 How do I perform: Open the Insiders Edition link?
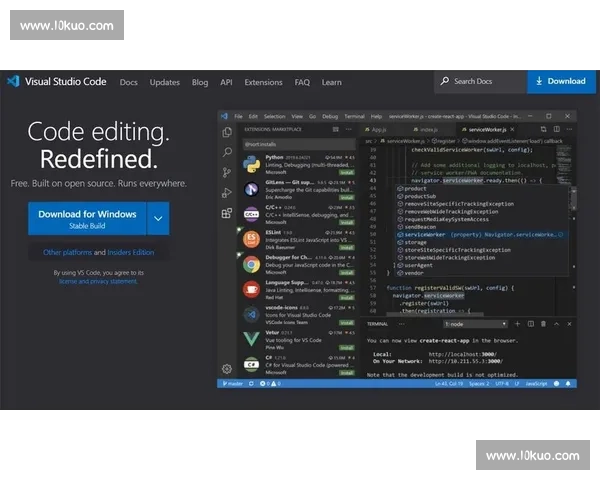point(131,252)
